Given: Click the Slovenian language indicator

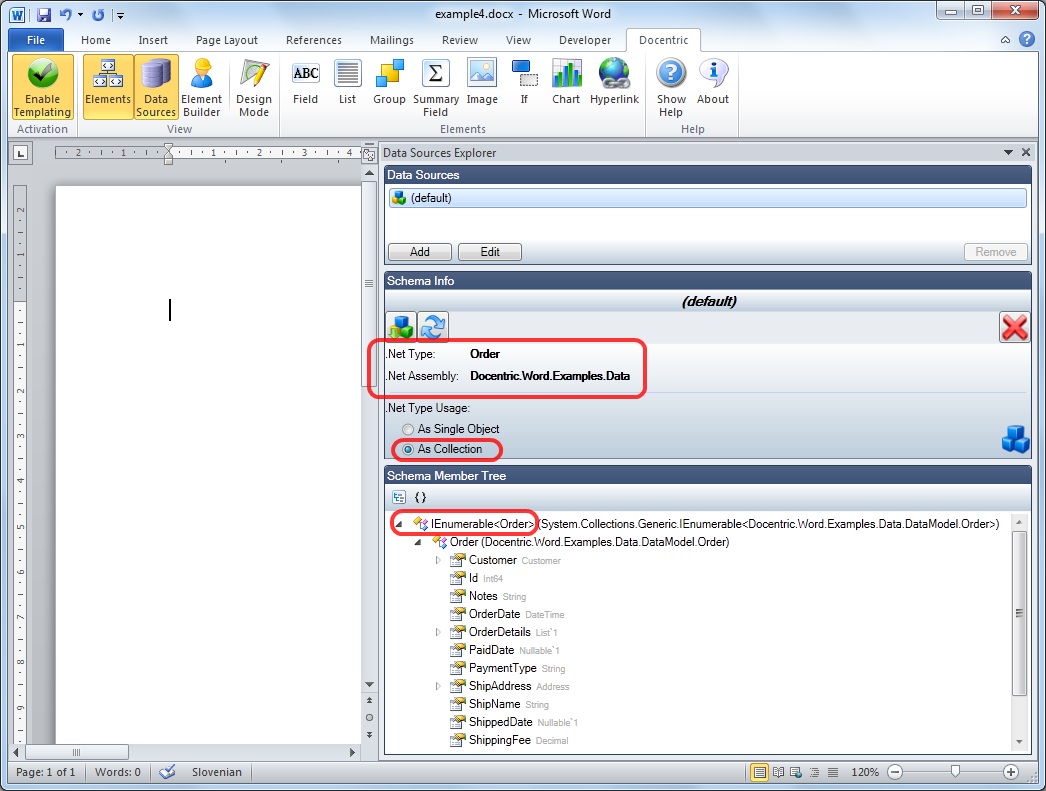Looking at the screenshot, I should [217, 772].
